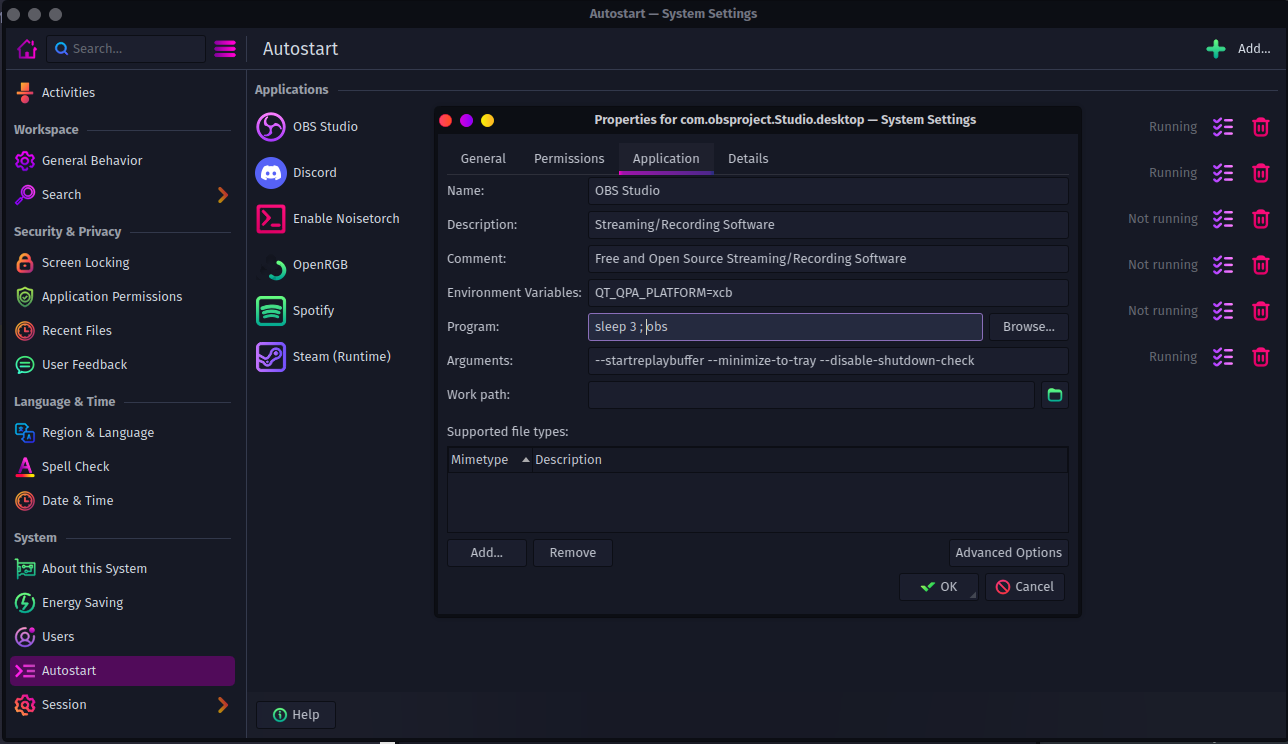Focus the sidebar Search field

click(126, 49)
